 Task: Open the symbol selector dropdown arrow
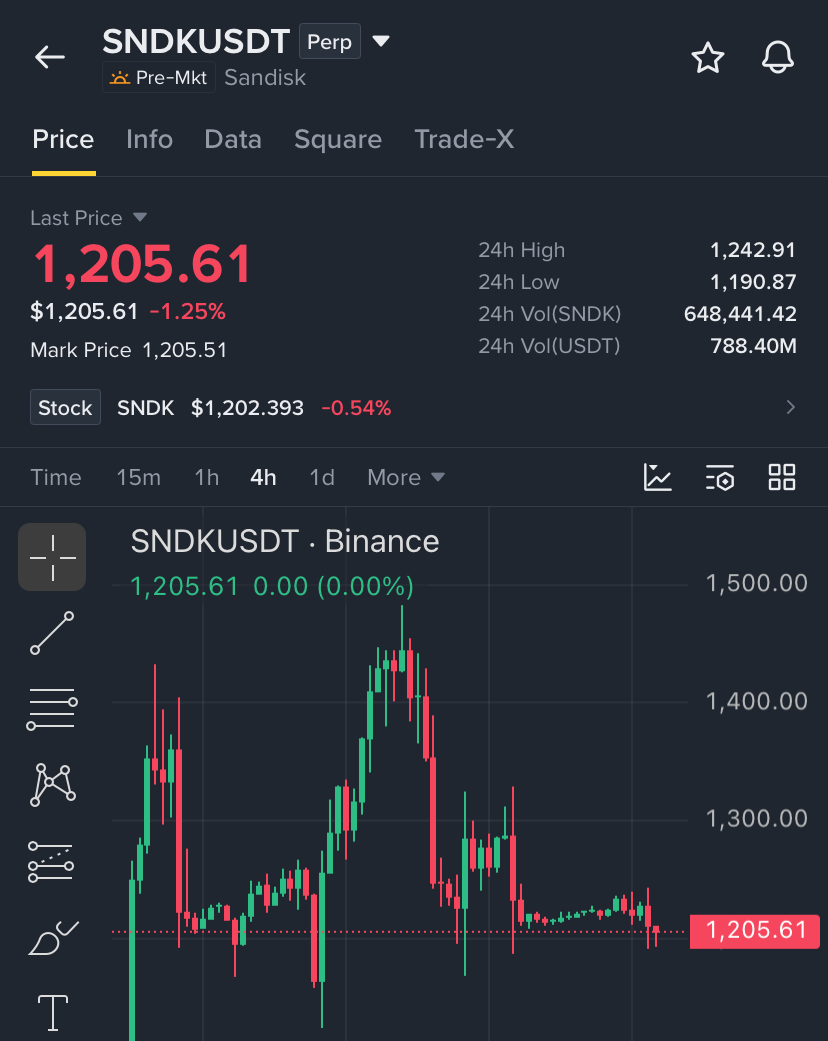[380, 41]
